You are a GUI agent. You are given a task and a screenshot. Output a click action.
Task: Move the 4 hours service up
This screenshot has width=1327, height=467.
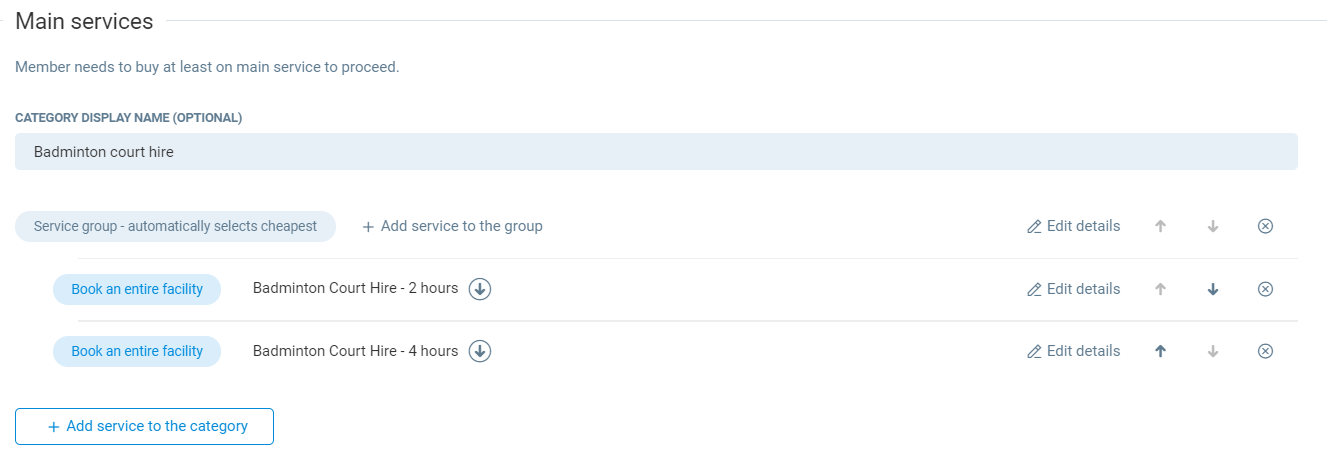1160,351
